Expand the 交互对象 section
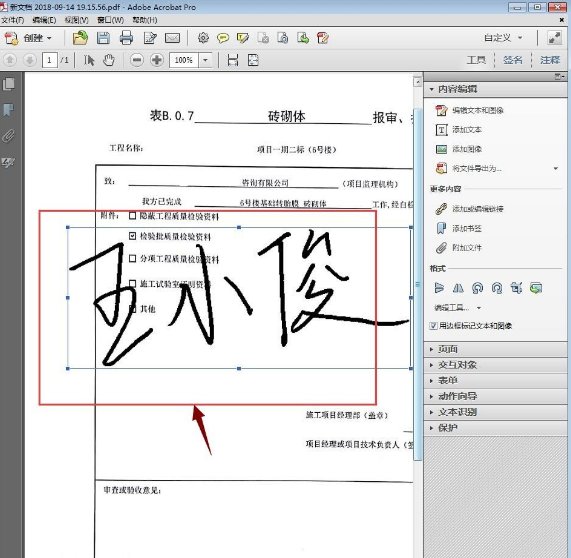The height and width of the screenshot is (558, 571). (496, 365)
